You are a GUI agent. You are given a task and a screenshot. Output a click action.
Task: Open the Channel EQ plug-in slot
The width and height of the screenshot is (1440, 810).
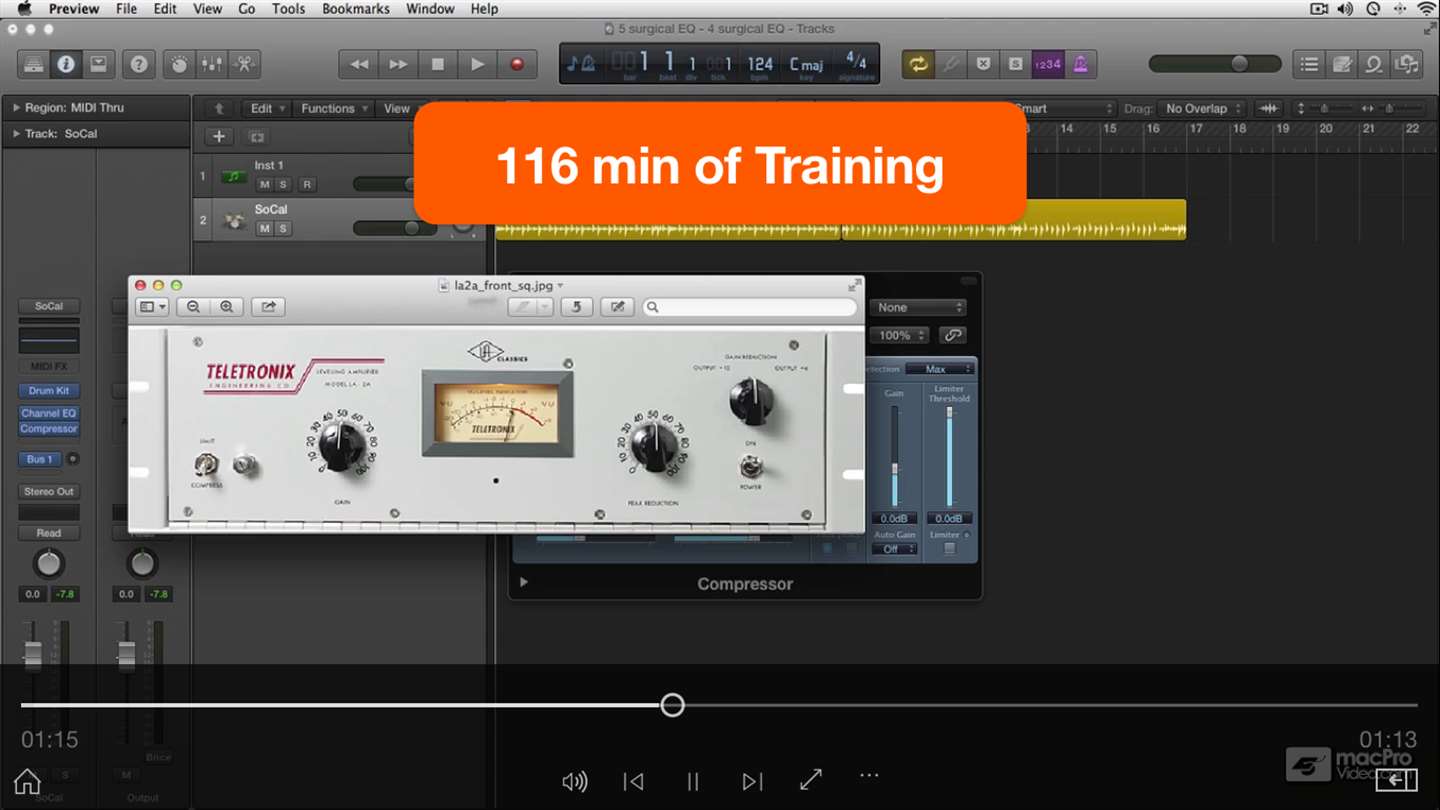coord(49,413)
